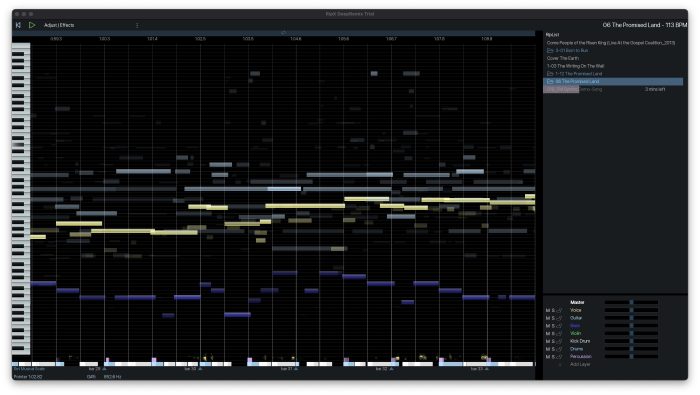Mute the Drums layer

coord(548,349)
